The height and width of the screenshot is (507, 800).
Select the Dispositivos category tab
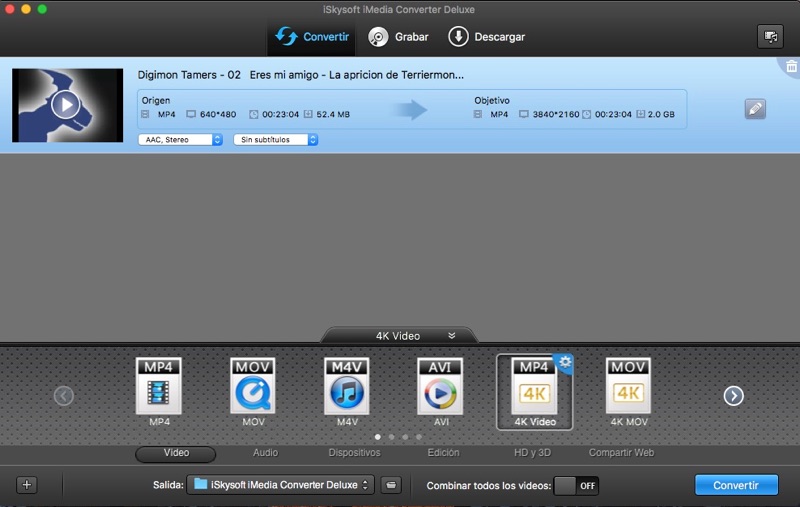355,453
